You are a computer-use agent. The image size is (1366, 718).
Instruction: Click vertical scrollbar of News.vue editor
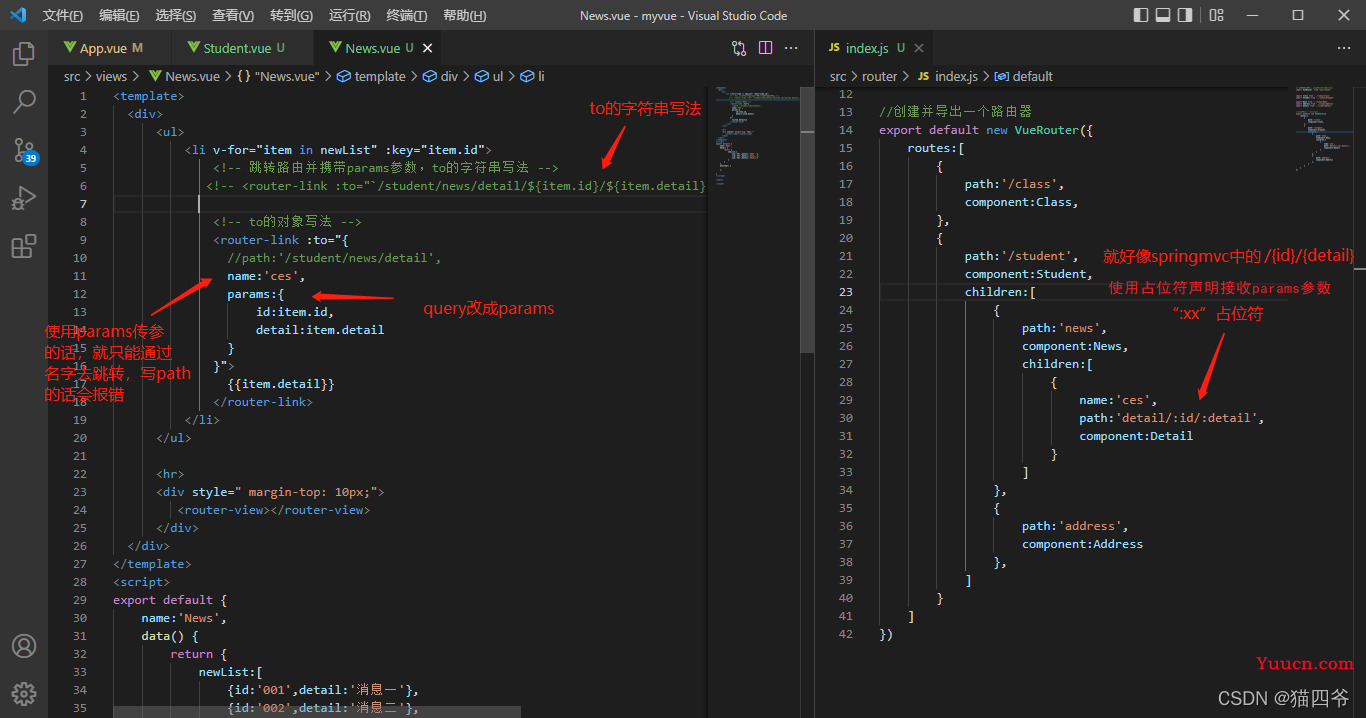(x=808, y=218)
